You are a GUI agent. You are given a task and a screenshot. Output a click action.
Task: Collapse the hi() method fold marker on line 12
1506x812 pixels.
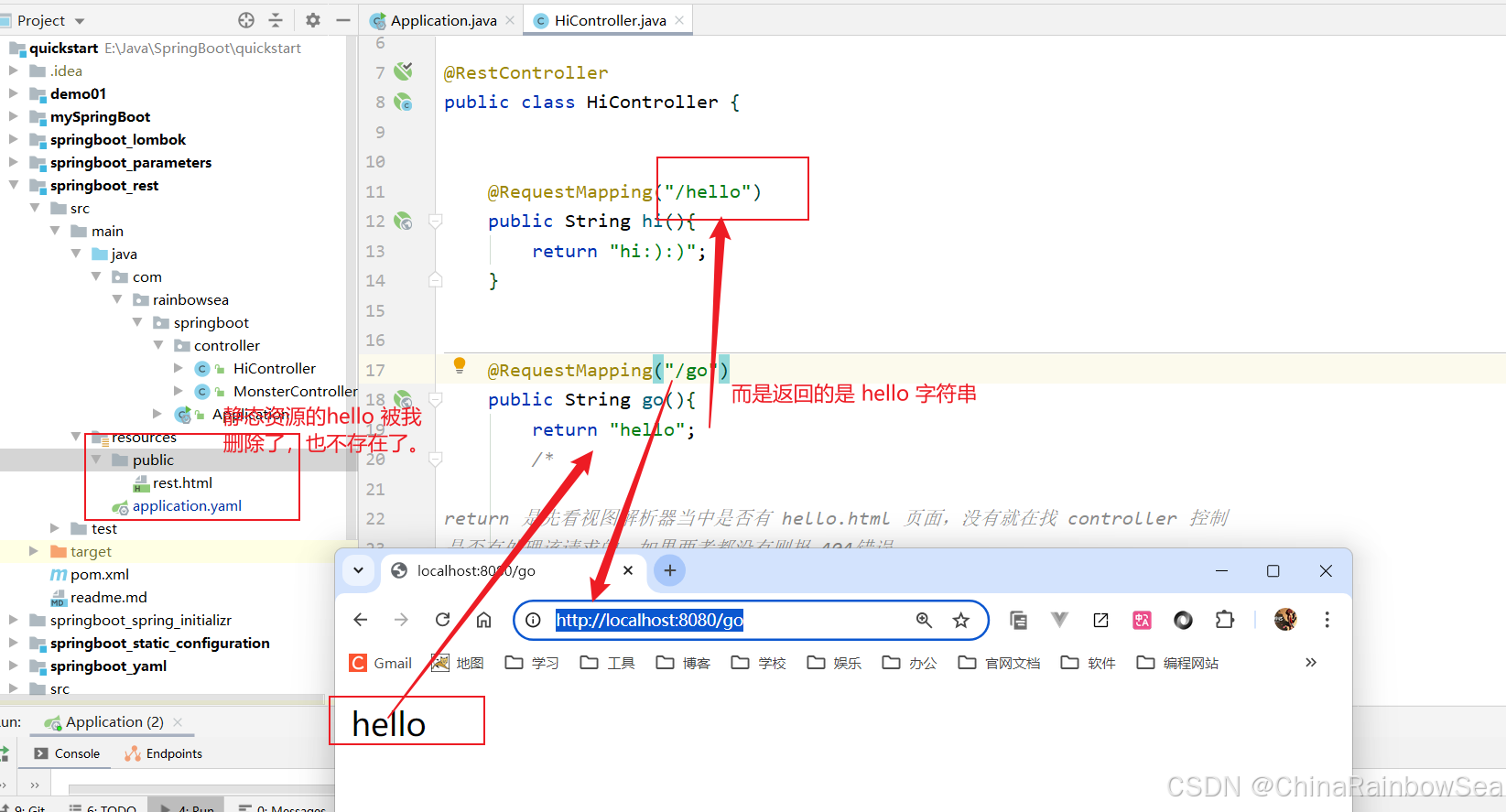(x=436, y=221)
